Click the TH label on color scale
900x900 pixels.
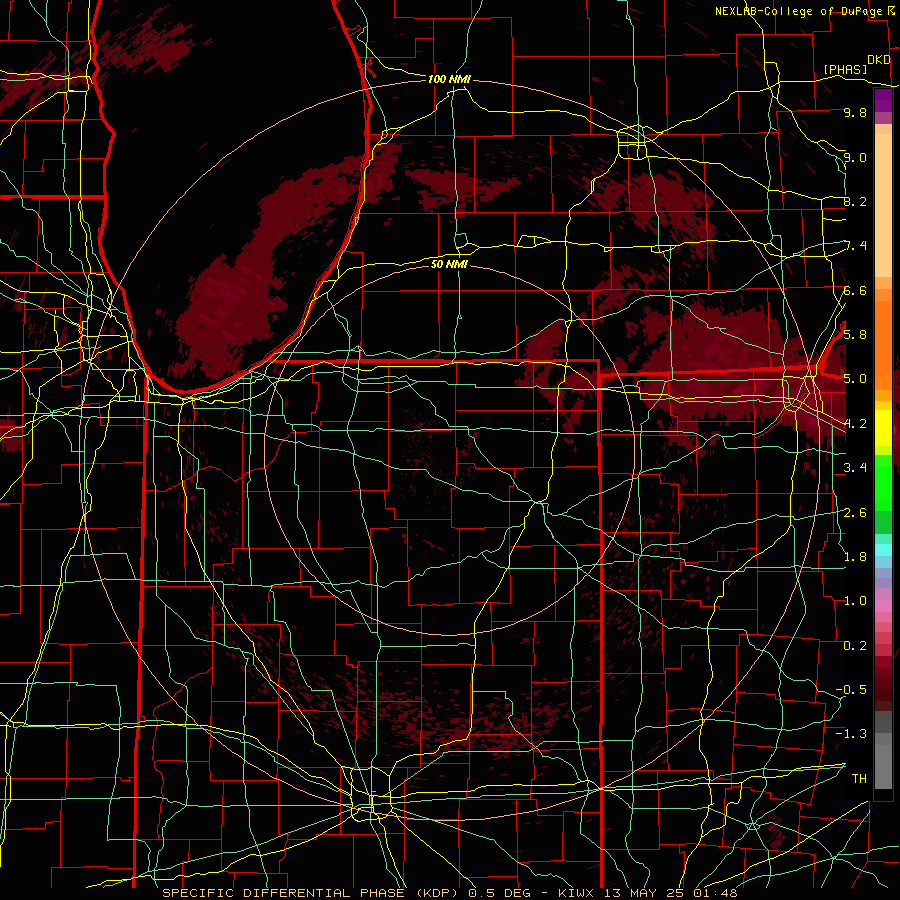pyautogui.click(x=859, y=778)
